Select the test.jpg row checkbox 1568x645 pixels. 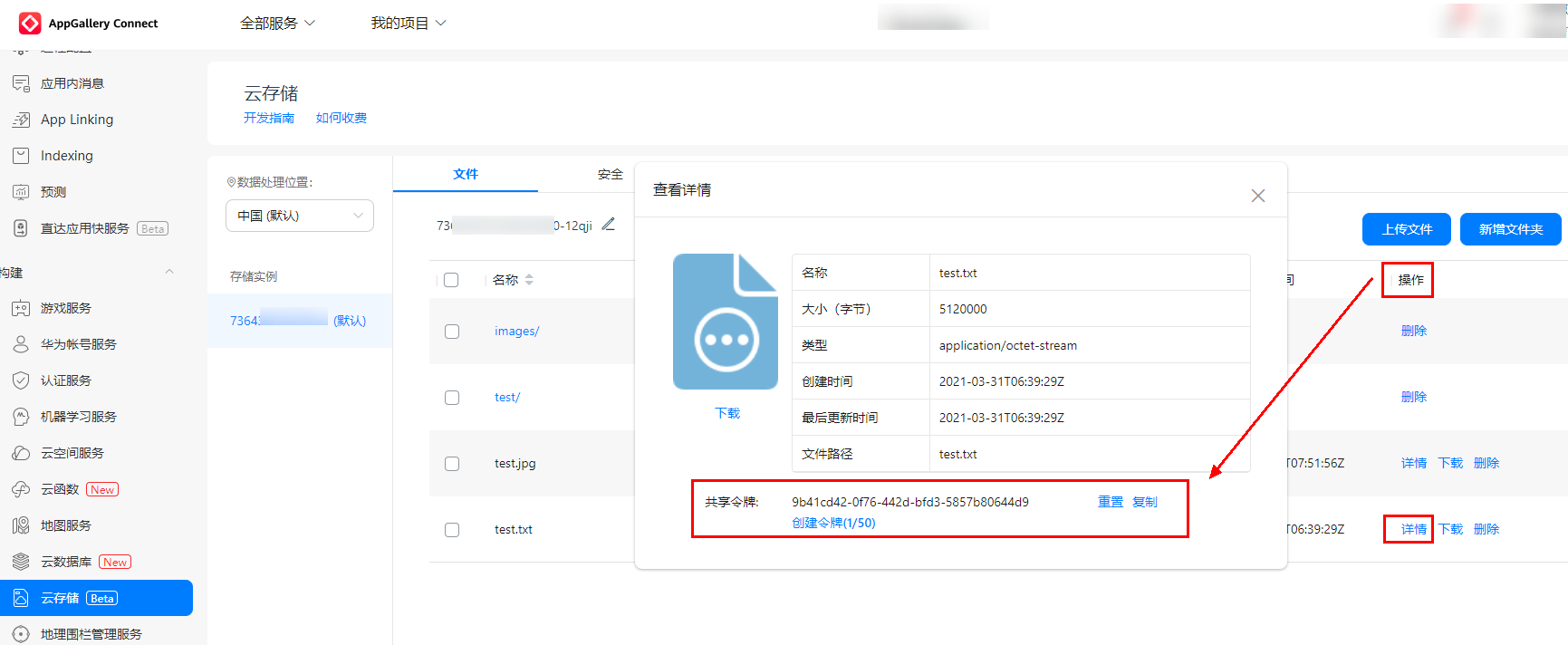[x=452, y=464]
